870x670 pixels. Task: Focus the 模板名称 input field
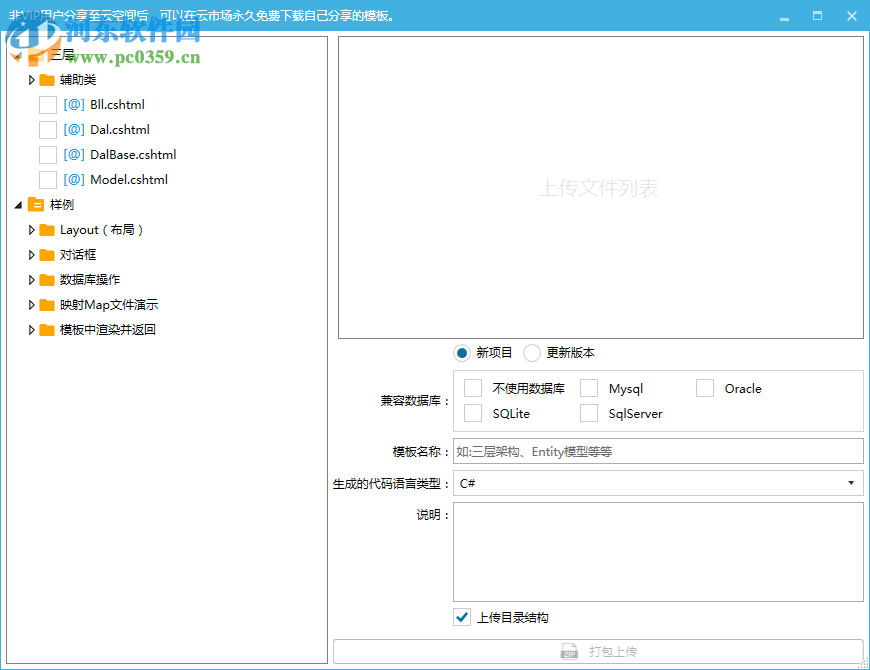tap(658, 451)
